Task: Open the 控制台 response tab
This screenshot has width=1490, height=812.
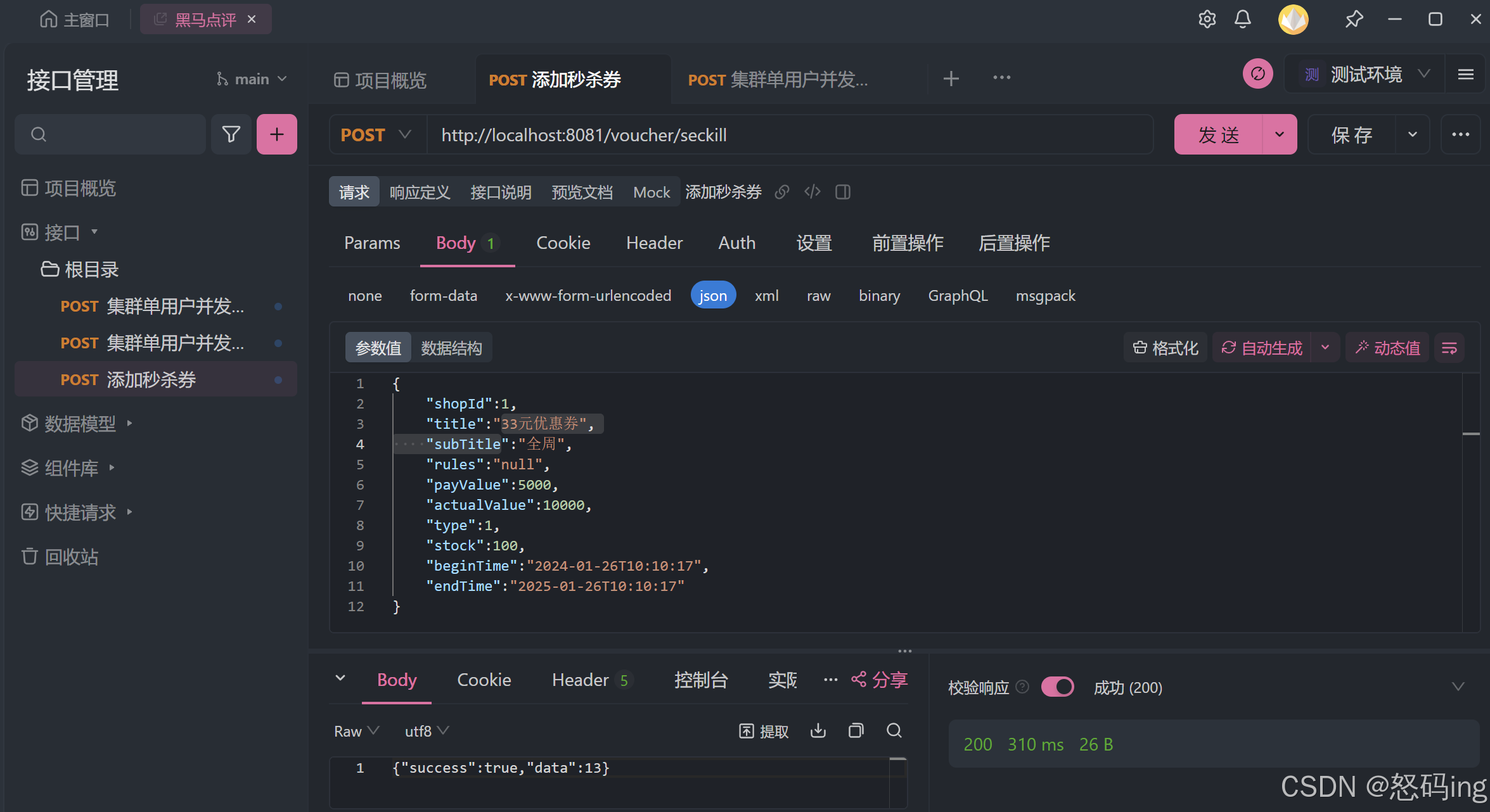Action: coord(701,680)
